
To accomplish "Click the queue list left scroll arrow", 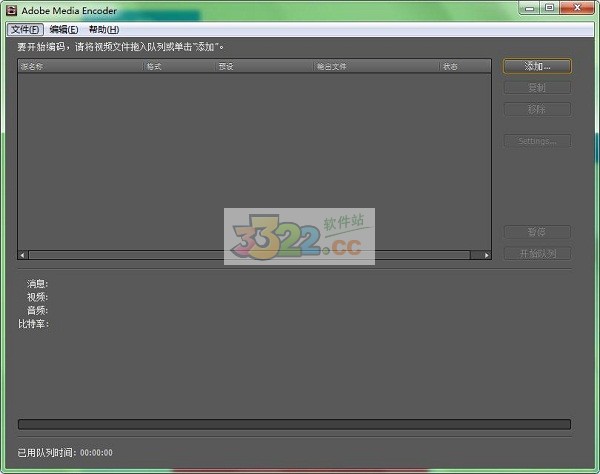I will pos(23,255).
